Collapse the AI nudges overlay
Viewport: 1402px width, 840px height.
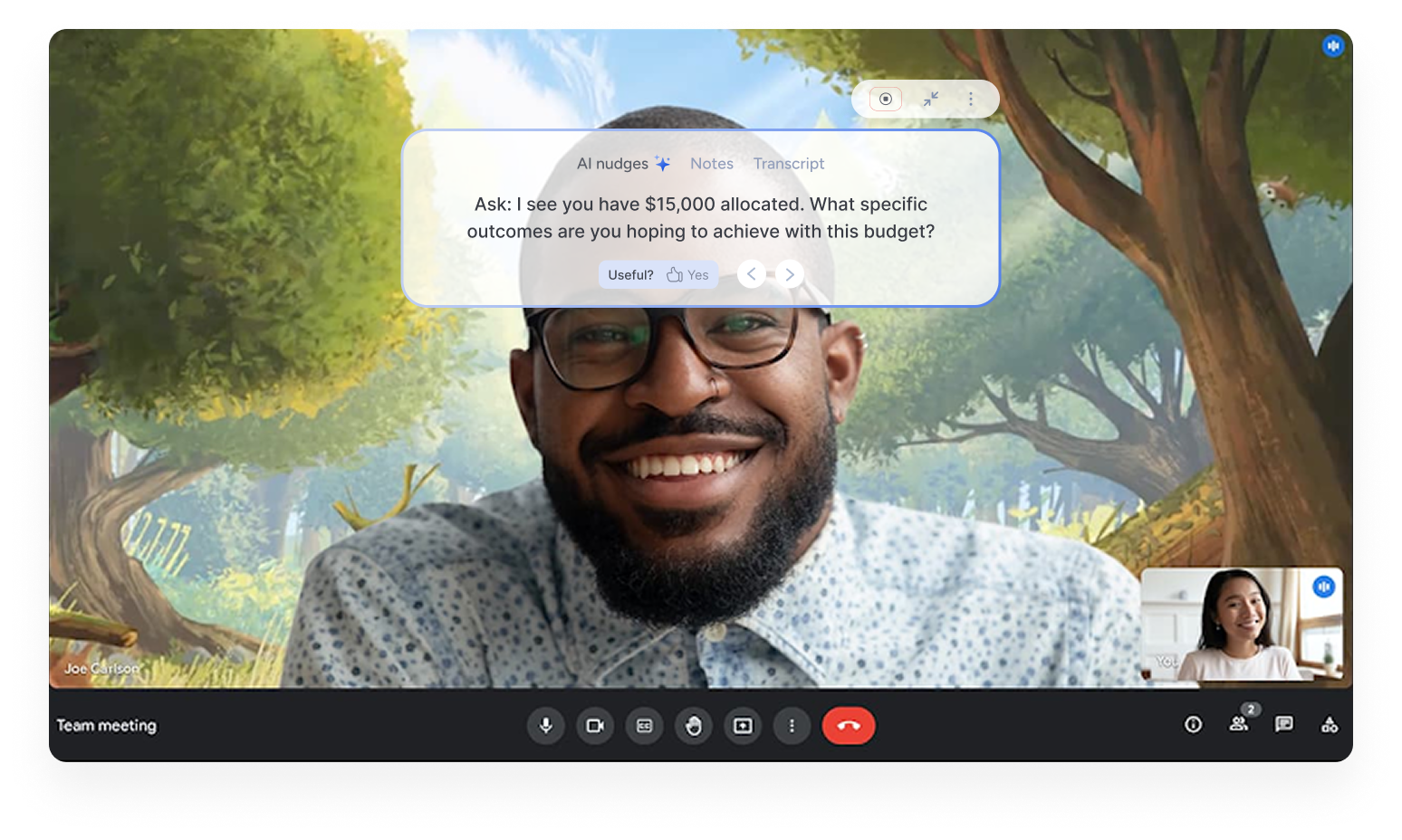coord(930,99)
